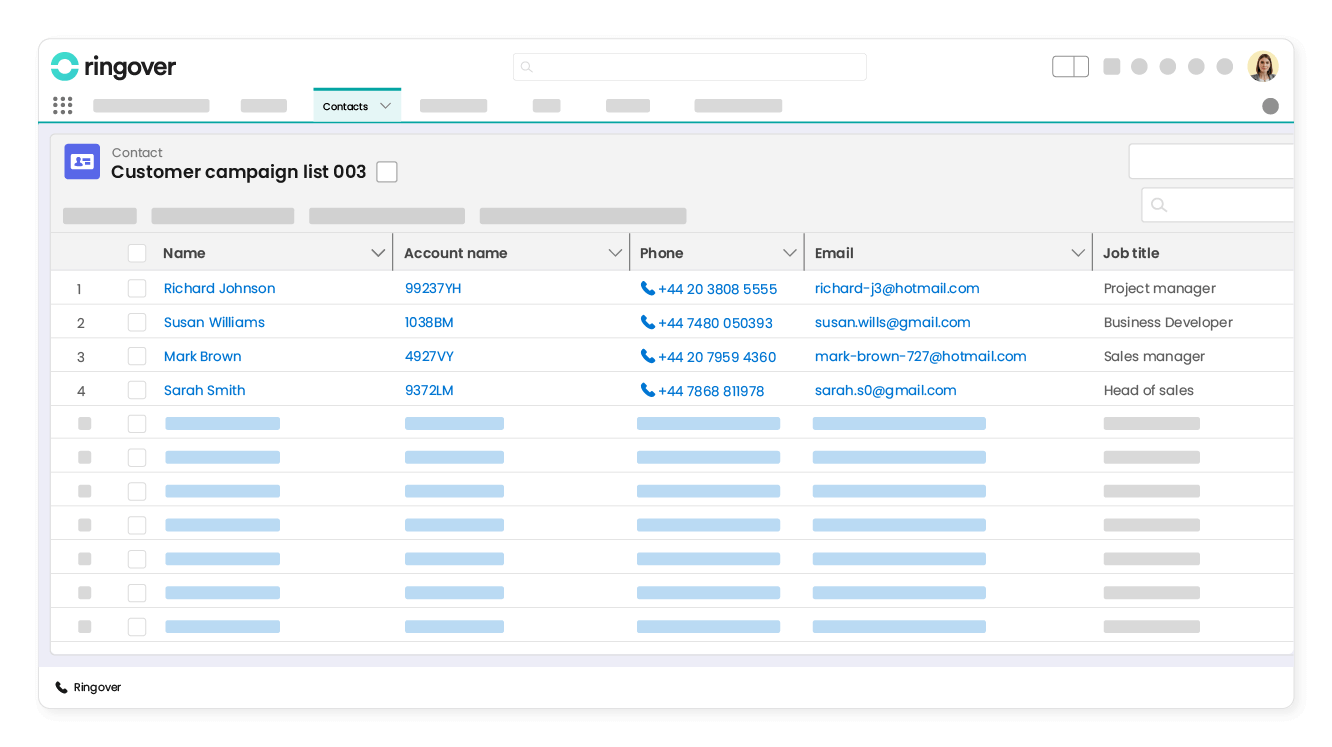Click the phone icon beside Sarah Smith's number
The width and height of the screenshot is (1332, 747).
(x=648, y=390)
